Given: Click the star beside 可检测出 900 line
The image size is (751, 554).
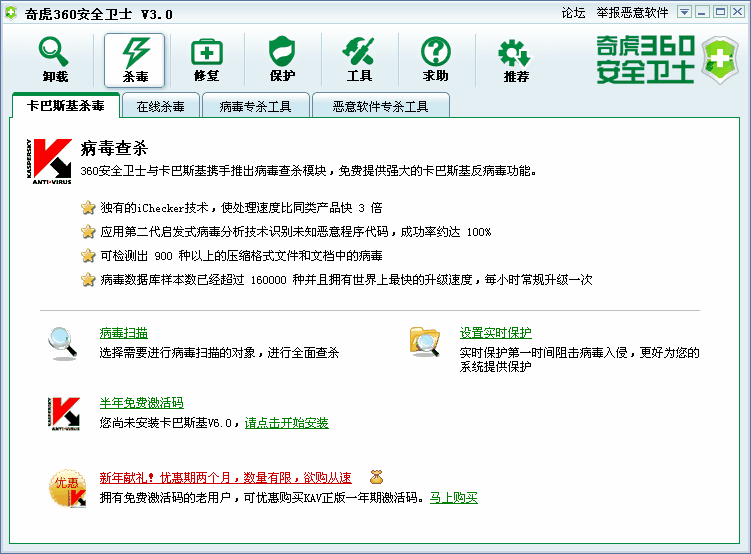Looking at the screenshot, I should click(88, 256).
